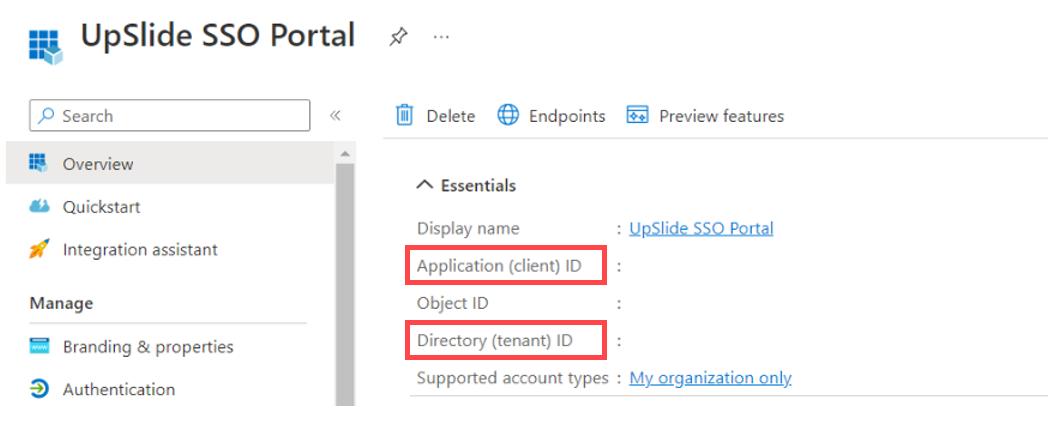The image size is (1048, 423).
Task: Open the UpSlide SSO Portal display name link
Action: (701, 229)
